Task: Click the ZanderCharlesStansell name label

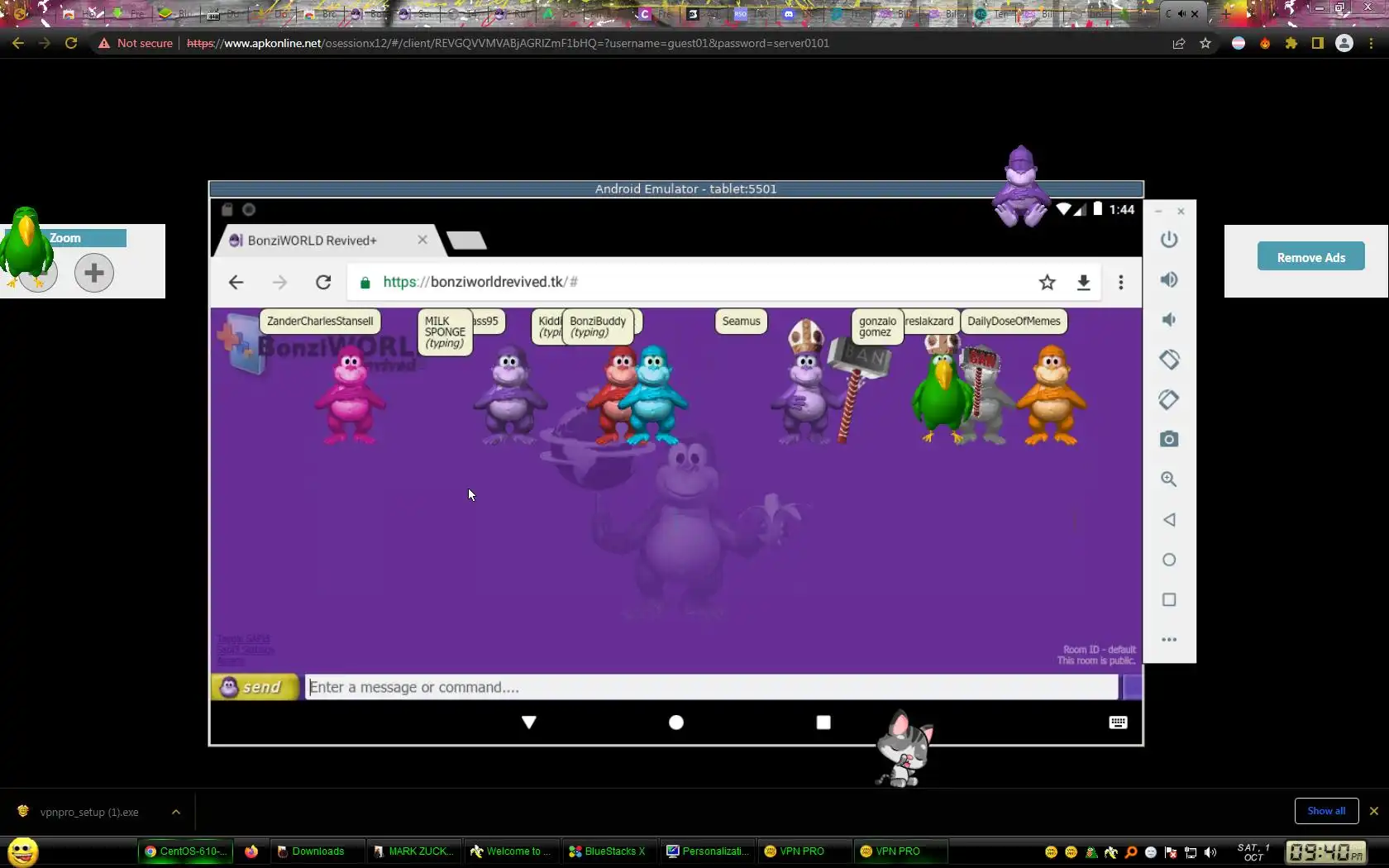Action: [x=320, y=322]
